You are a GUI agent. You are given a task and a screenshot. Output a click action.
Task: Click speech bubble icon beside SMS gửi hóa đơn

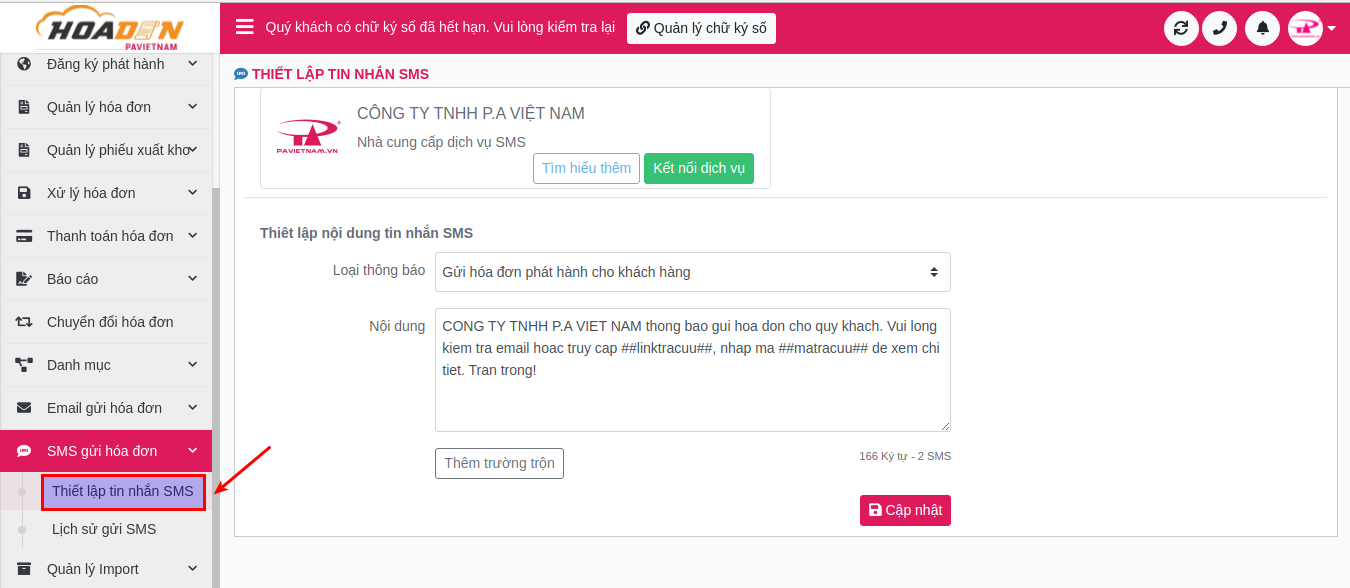pyautogui.click(x=24, y=451)
